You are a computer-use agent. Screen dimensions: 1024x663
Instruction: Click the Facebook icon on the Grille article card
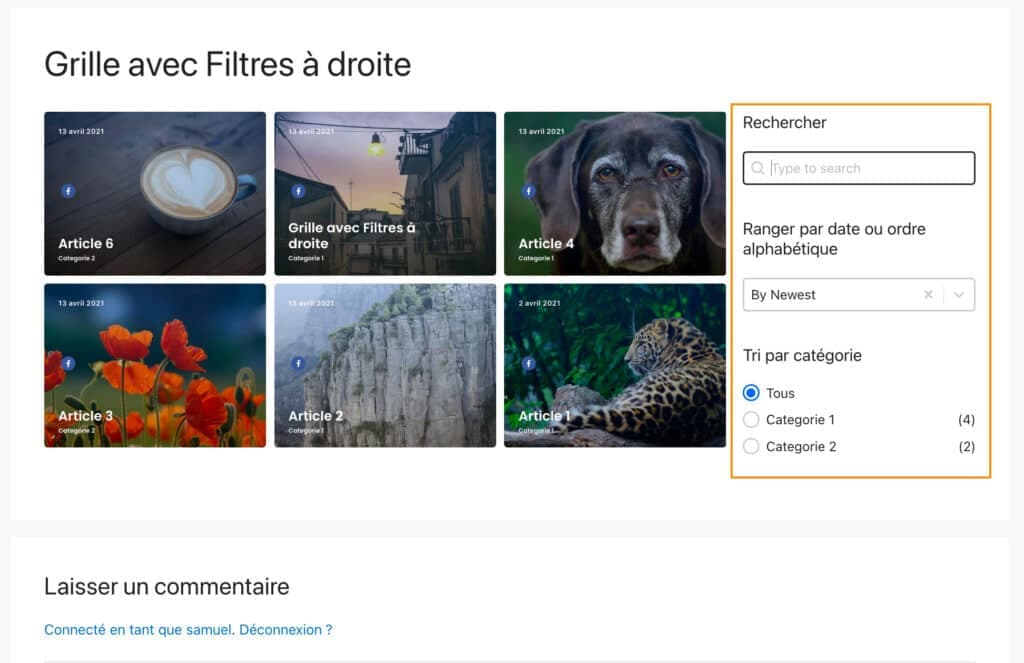coord(297,189)
